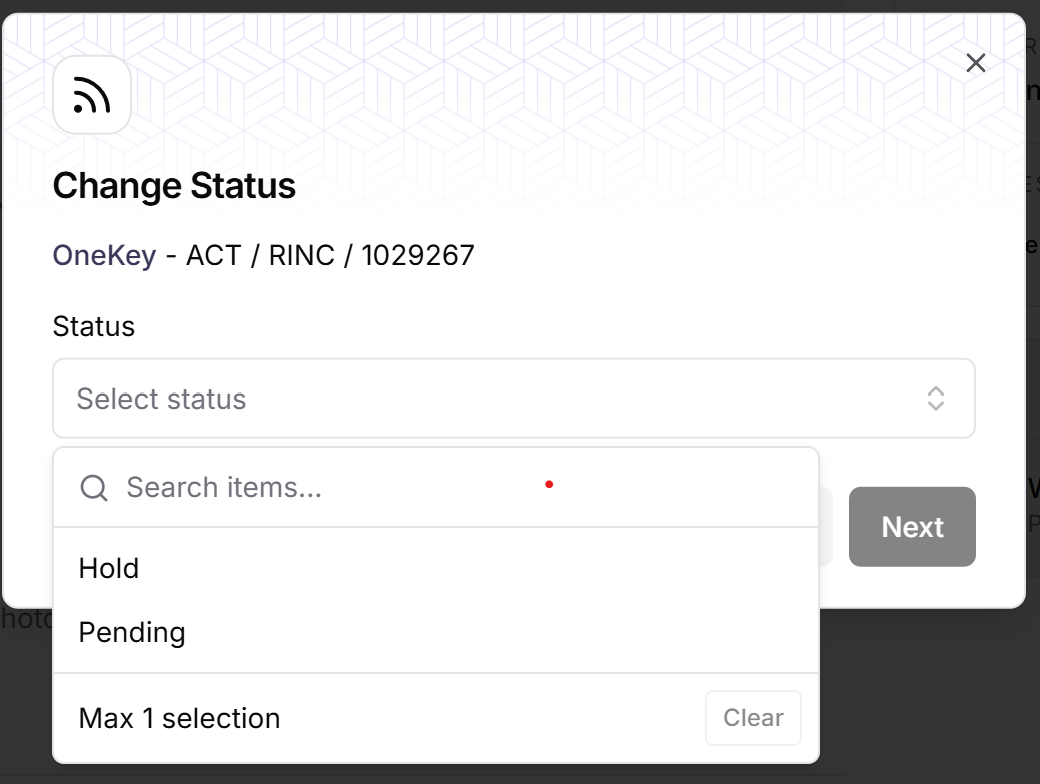
Task: Choose the Pending status option
Action: point(436,632)
